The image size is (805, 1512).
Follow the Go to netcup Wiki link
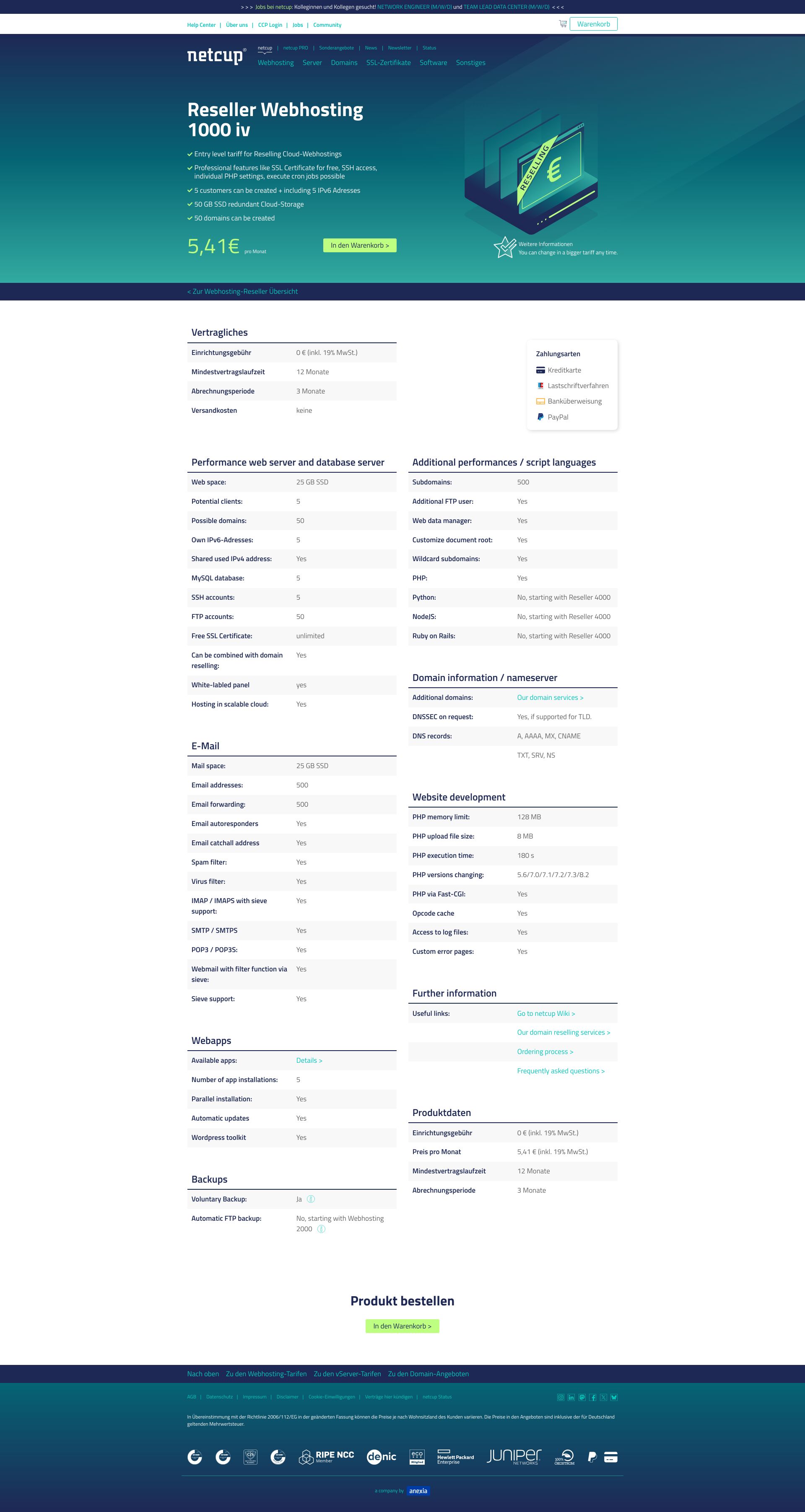click(x=545, y=1013)
